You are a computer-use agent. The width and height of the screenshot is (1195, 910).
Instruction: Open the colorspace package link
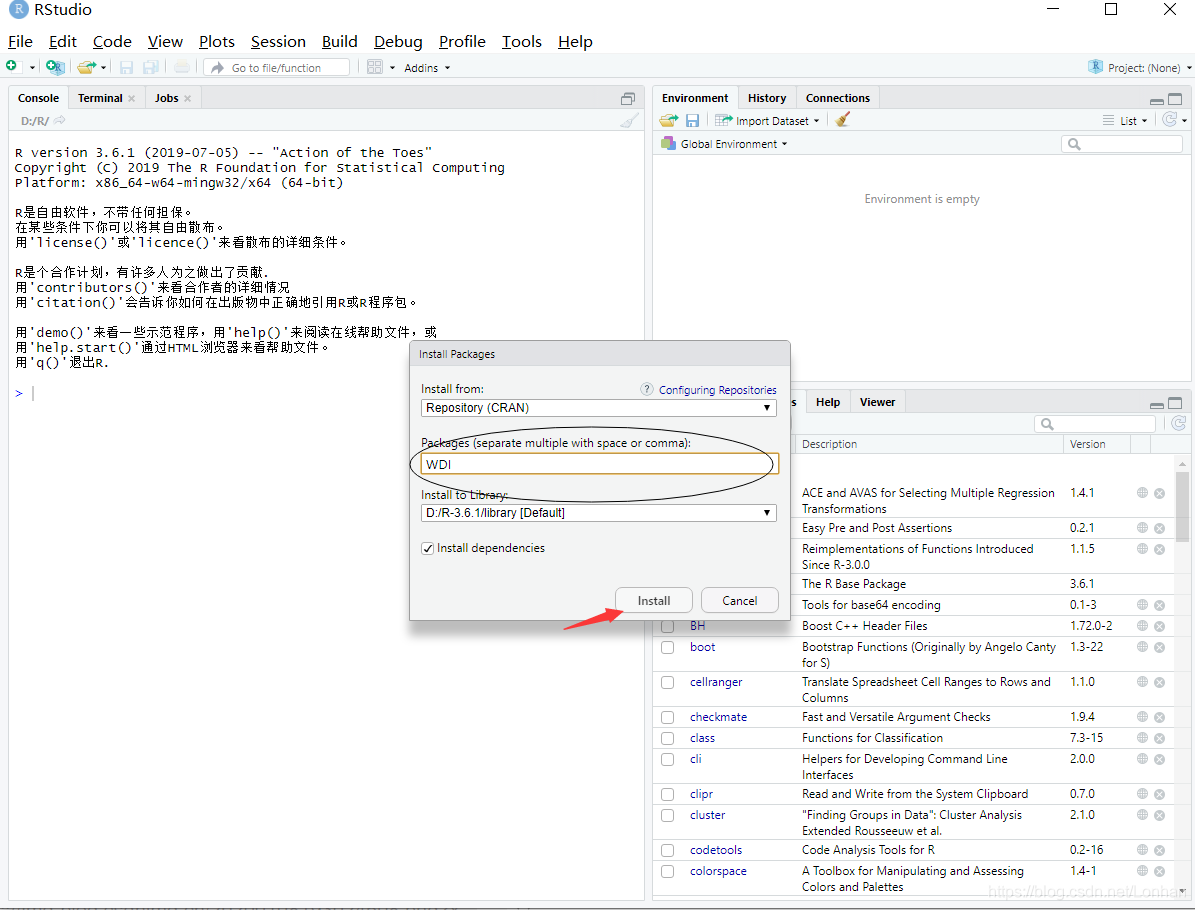[x=718, y=871]
